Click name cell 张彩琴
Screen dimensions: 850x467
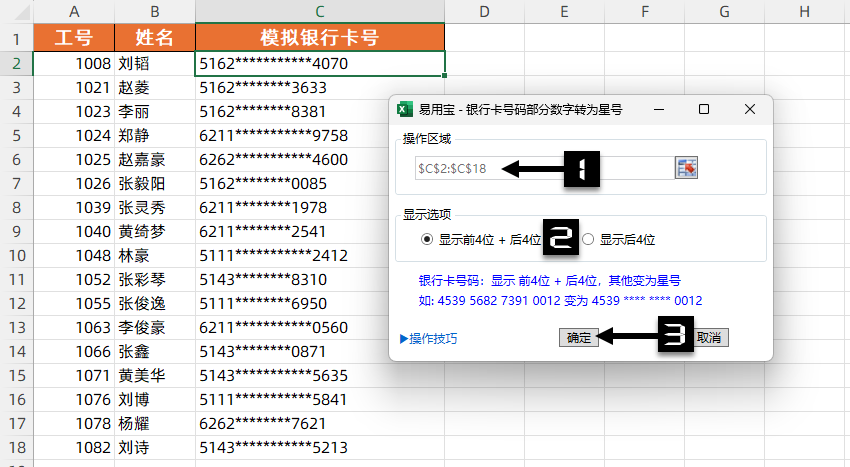[154, 279]
